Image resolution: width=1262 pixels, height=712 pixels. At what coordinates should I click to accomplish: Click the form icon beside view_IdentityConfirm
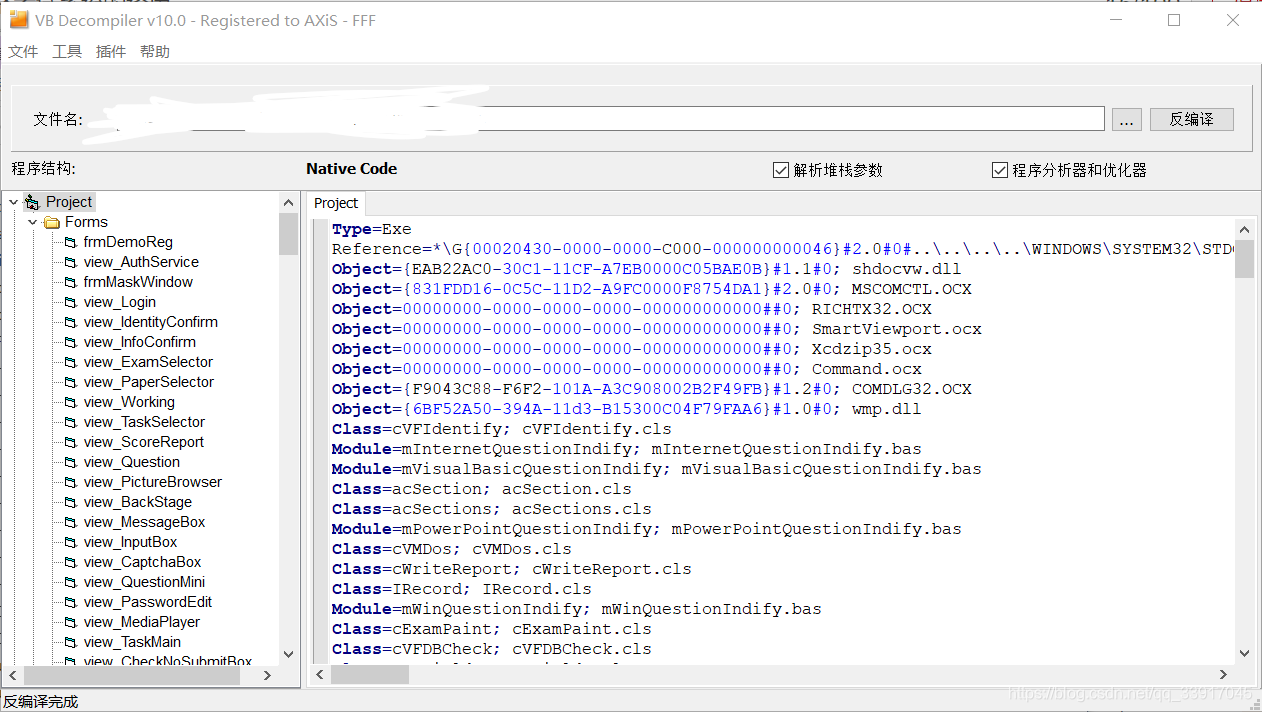(71, 322)
